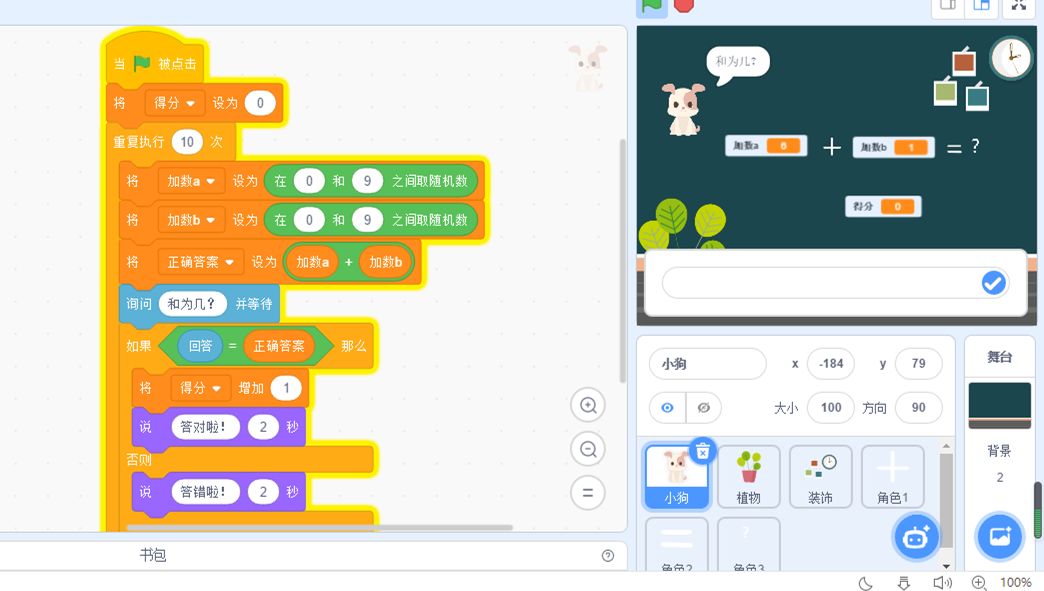Image resolution: width=1044 pixels, height=591 pixels.
Task: Click the magnifier icon beside 100%
Action: pos(979,583)
